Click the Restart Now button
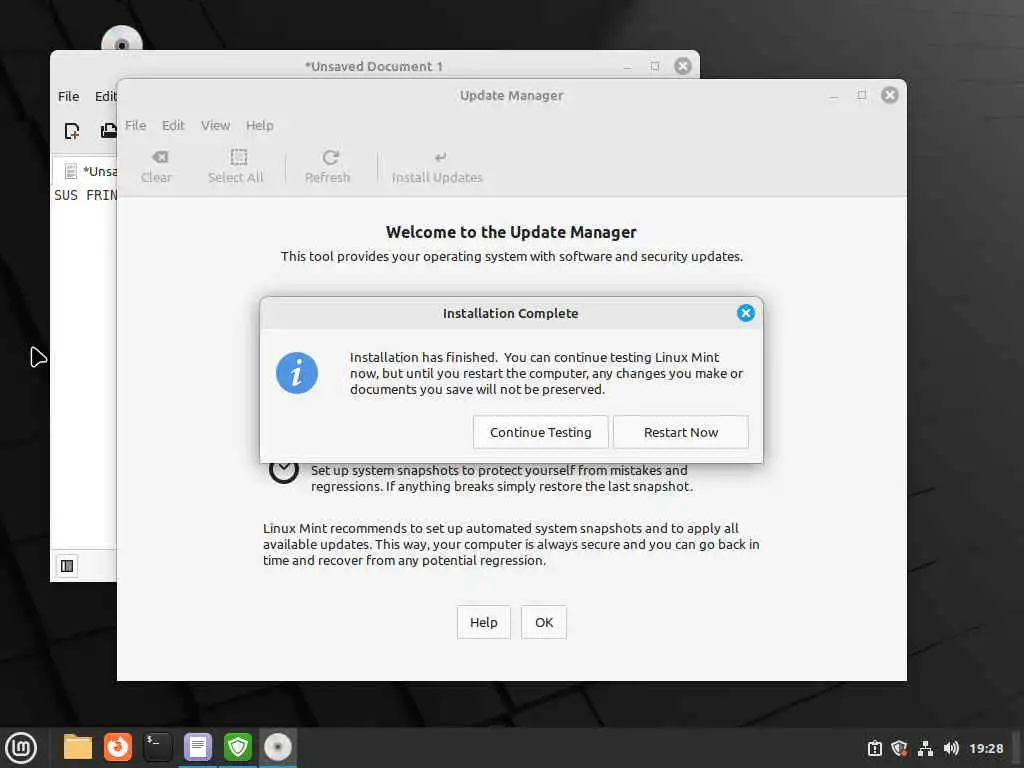 point(680,432)
